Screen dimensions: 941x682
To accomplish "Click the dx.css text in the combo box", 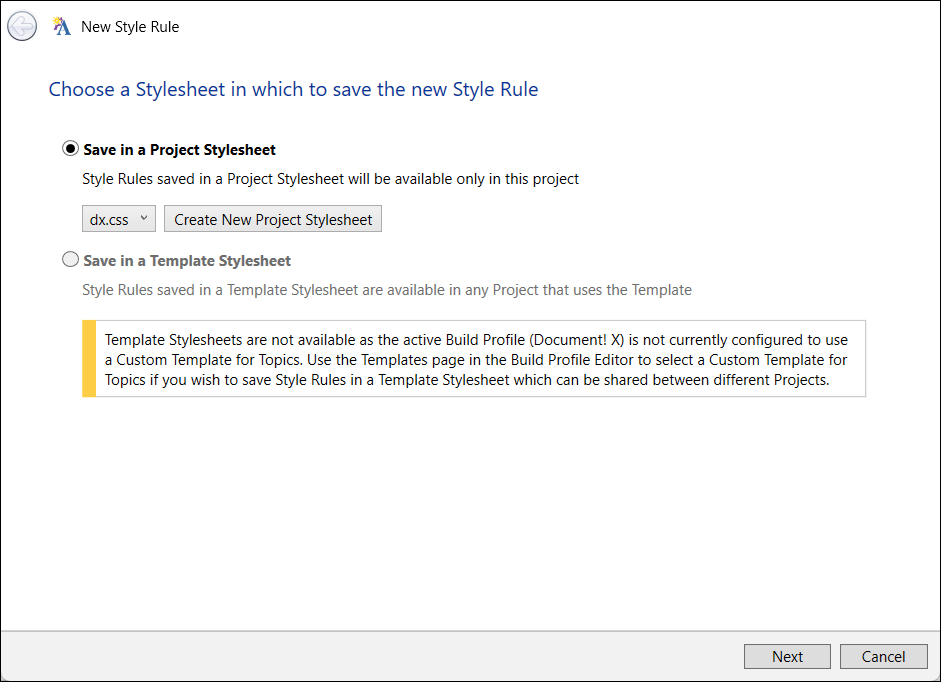I will click(x=109, y=219).
